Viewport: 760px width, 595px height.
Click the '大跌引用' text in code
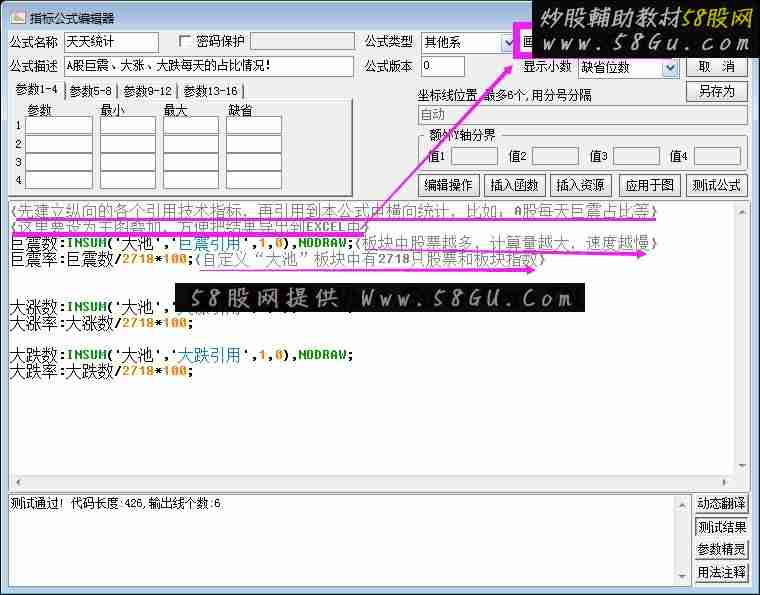click(x=209, y=355)
